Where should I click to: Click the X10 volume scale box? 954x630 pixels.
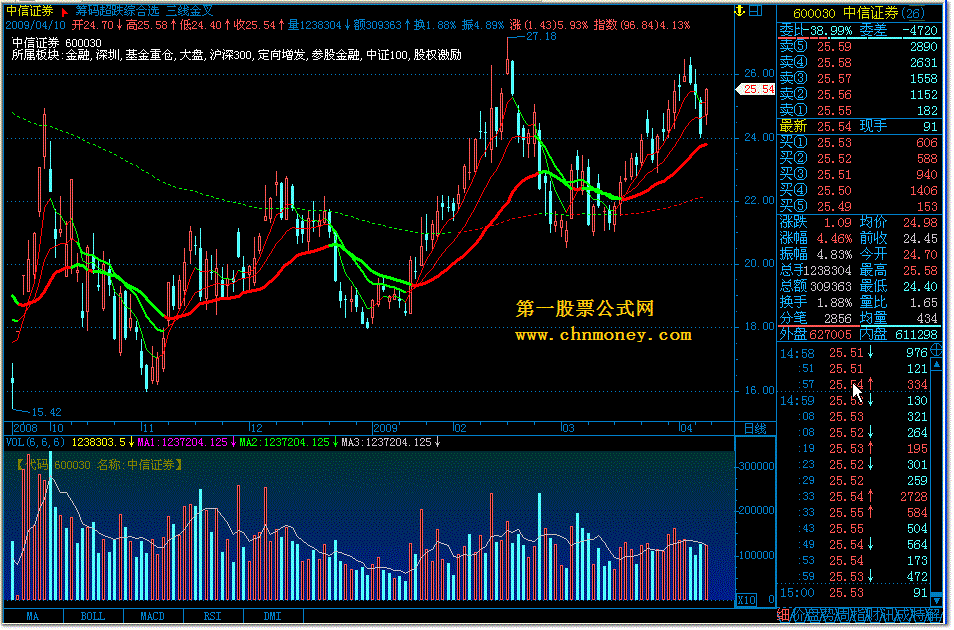click(x=747, y=600)
